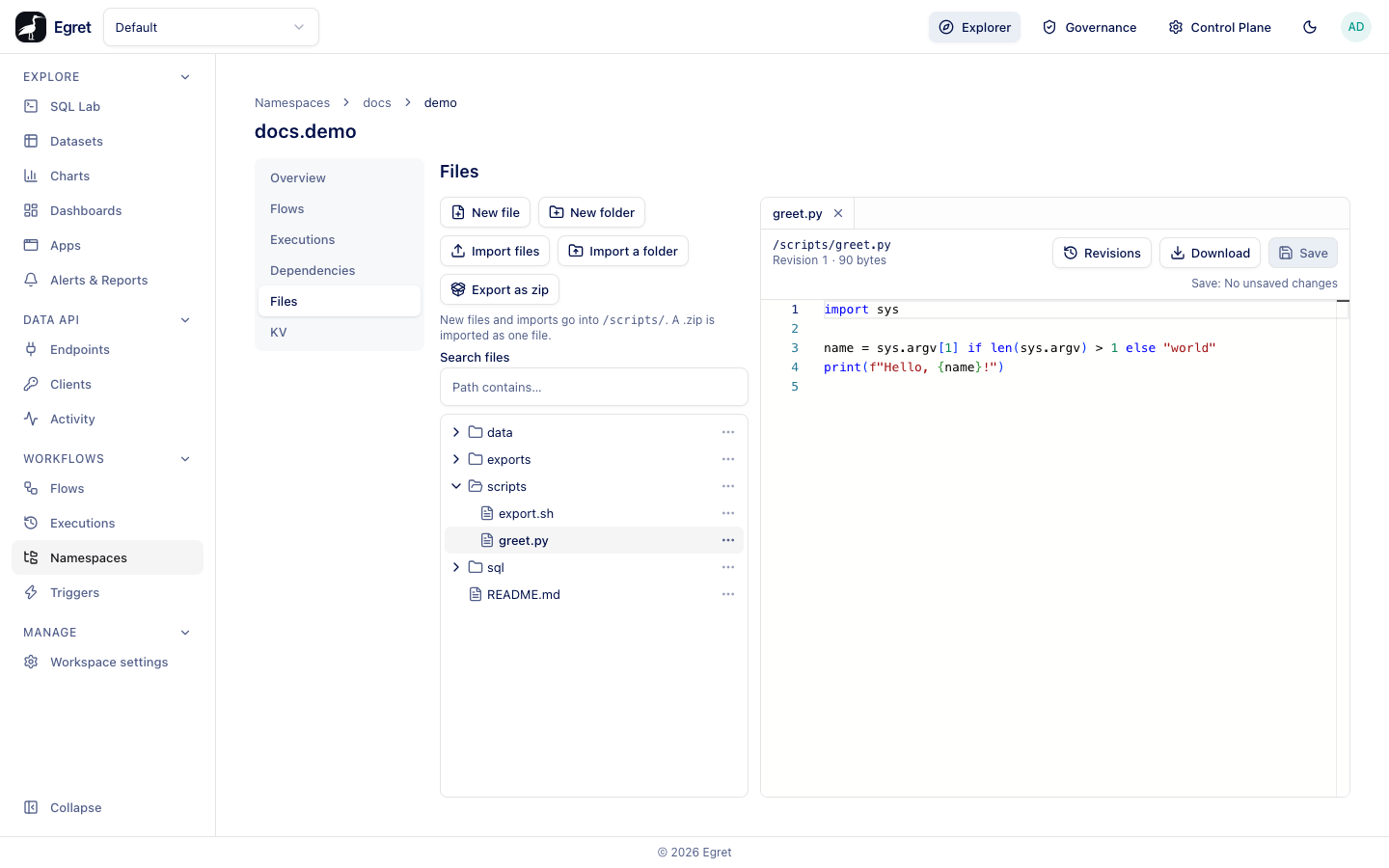This screenshot has height=868, width=1389.
Task: Collapse the MANAGE sidebar group
Action: pos(185,633)
